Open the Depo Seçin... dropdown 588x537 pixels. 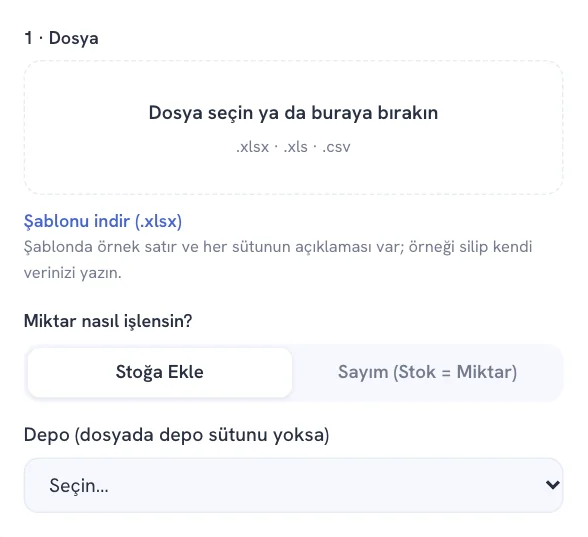pos(293,485)
